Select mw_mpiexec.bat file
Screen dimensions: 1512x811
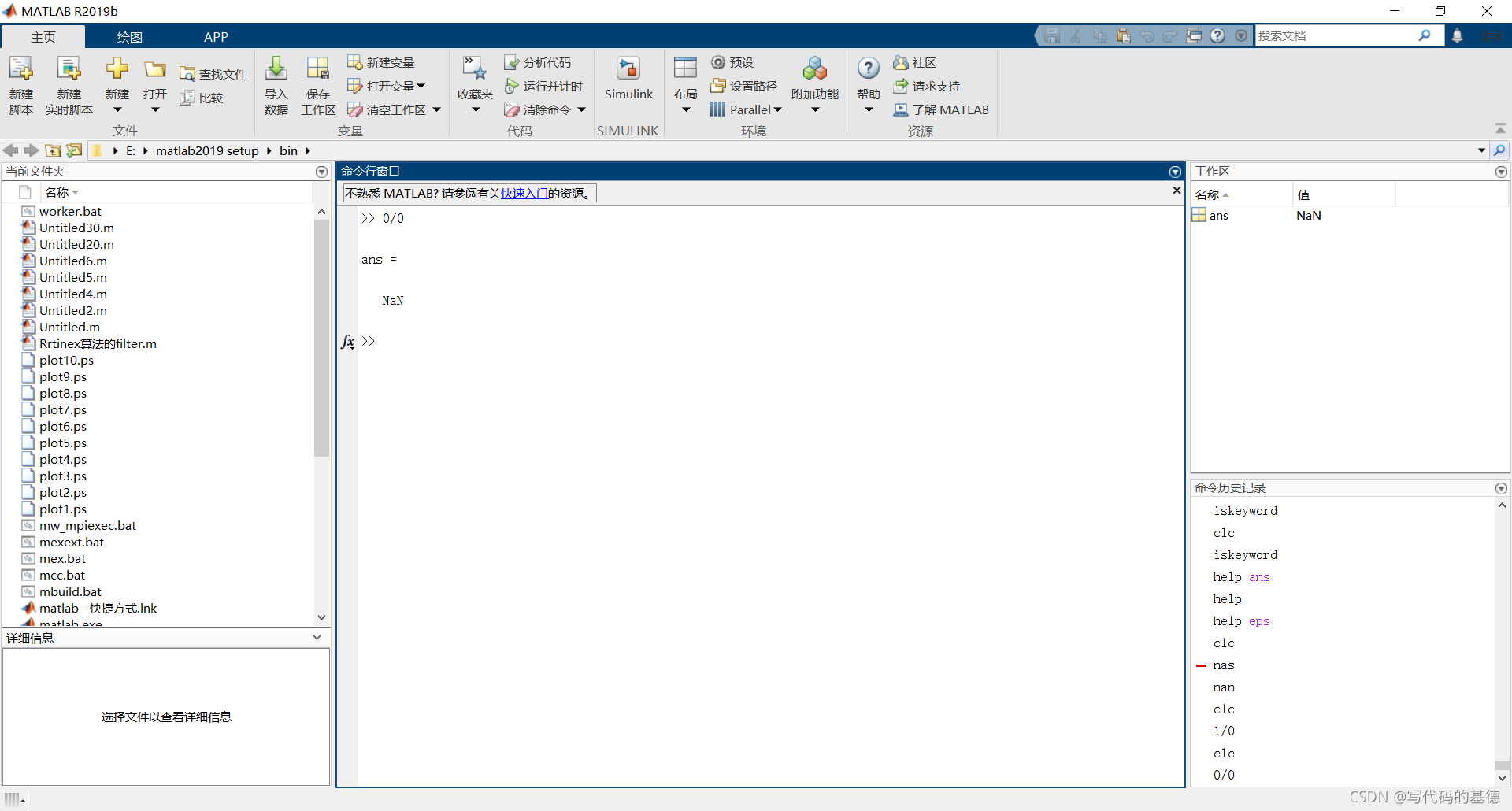point(87,526)
